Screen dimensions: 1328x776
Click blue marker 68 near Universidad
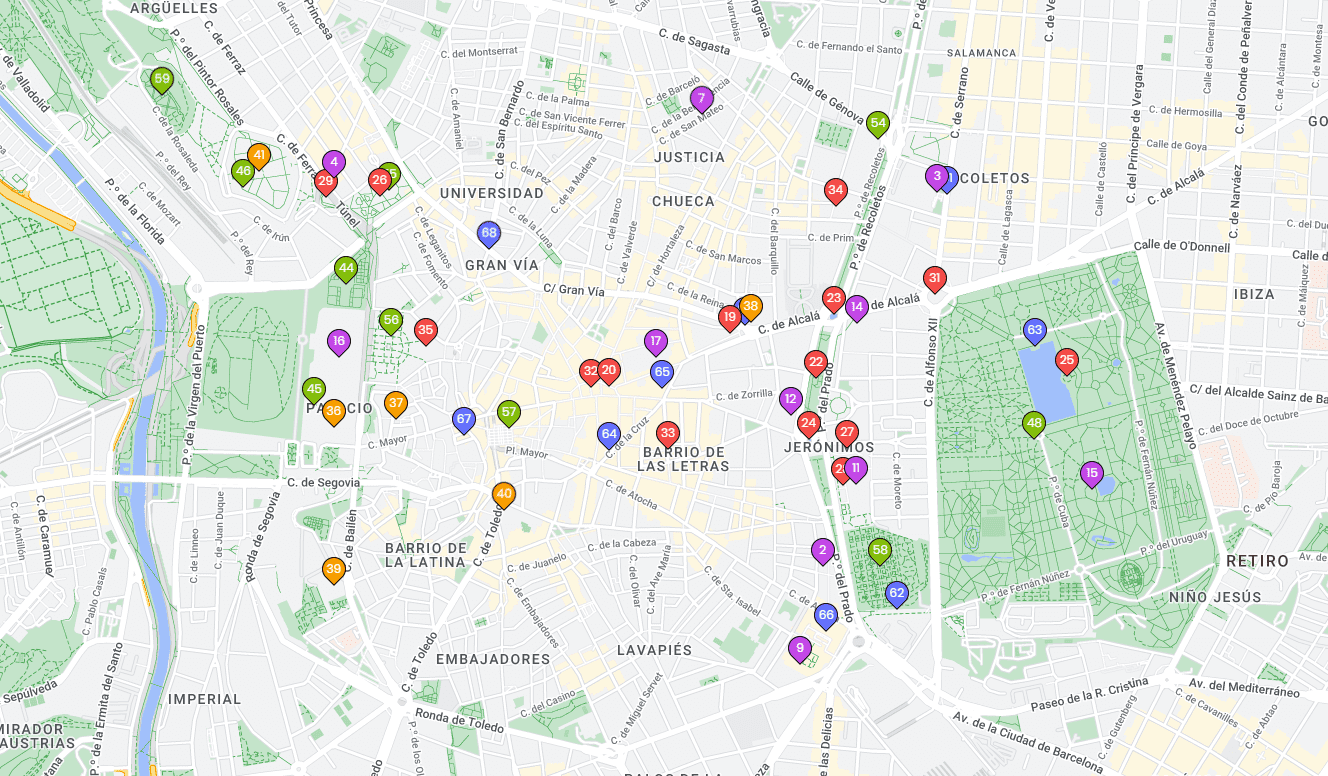(489, 232)
